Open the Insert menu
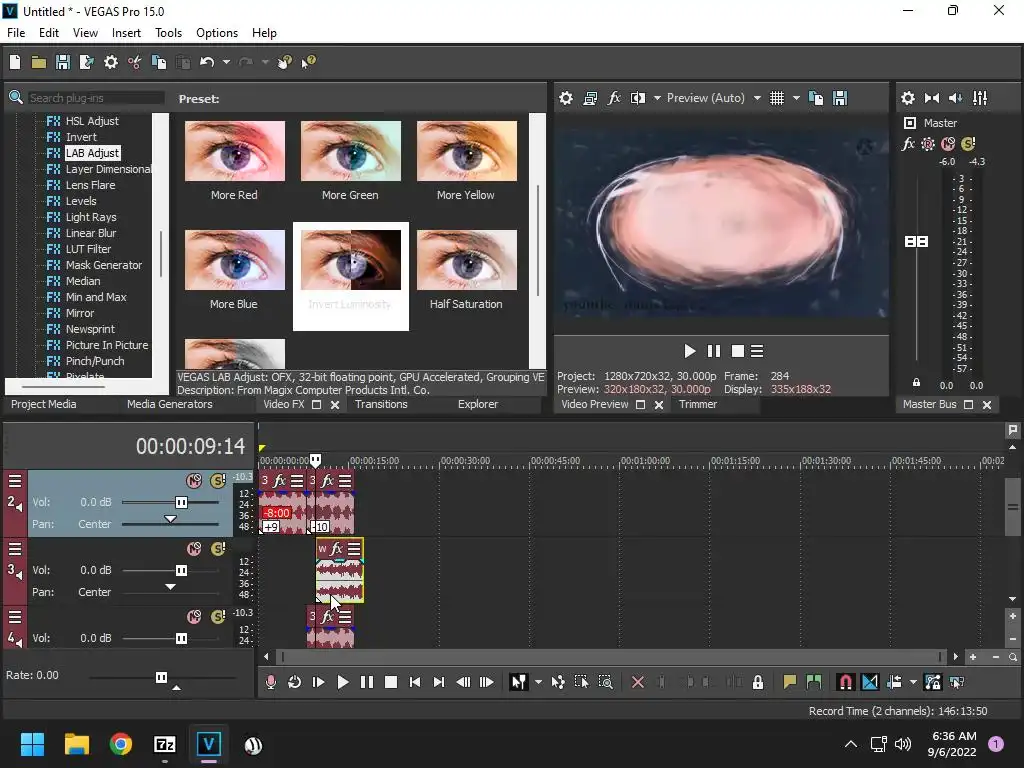1024x768 pixels. 126,33
